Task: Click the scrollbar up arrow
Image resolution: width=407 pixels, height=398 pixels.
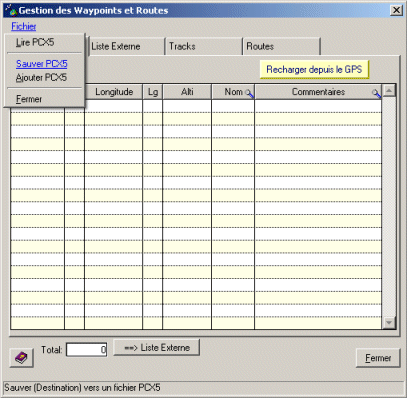Action: click(389, 91)
